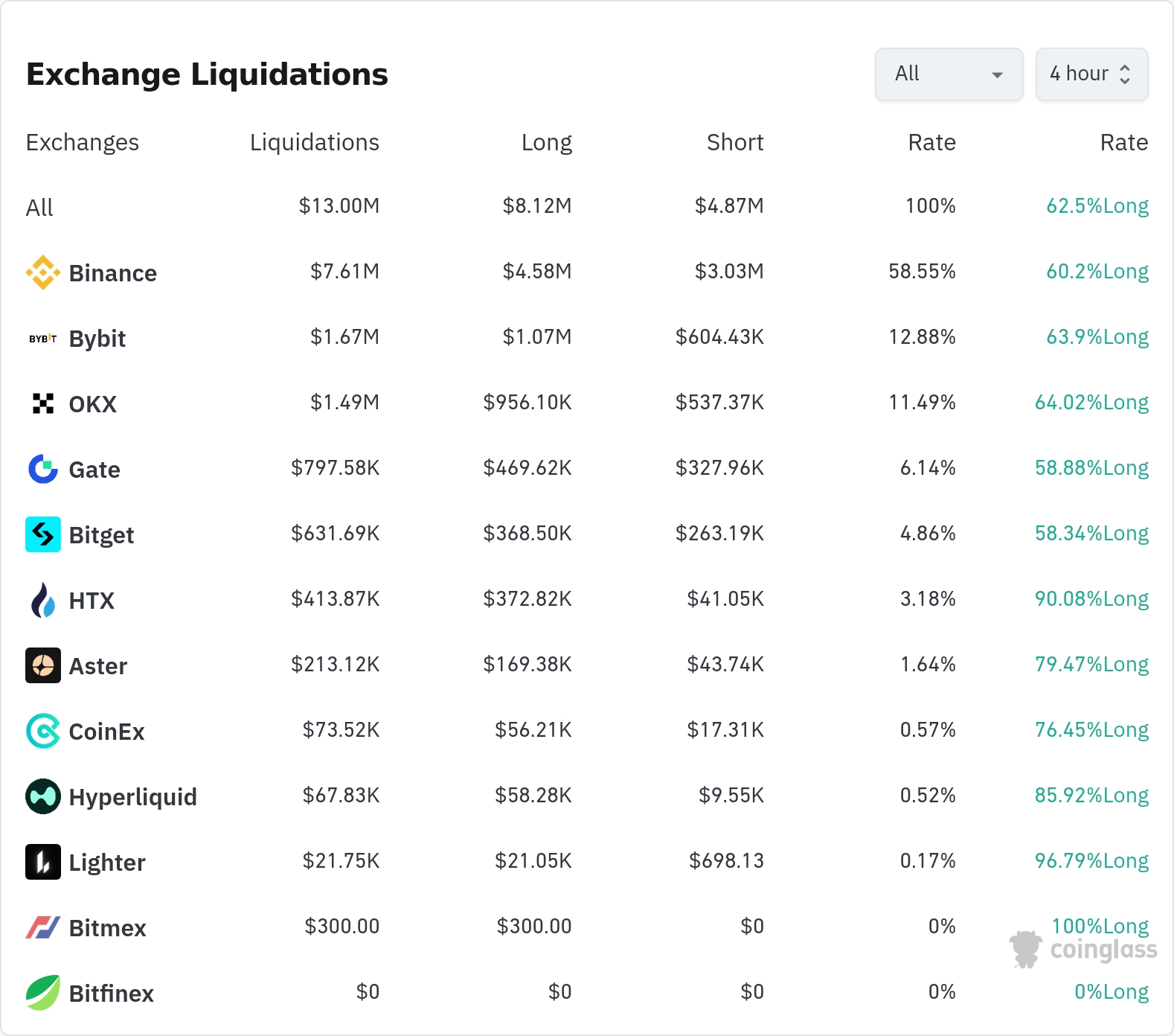Screen dimensions: 1174x1036
Task: Open the Bitget logo icon
Action: [43, 534]
